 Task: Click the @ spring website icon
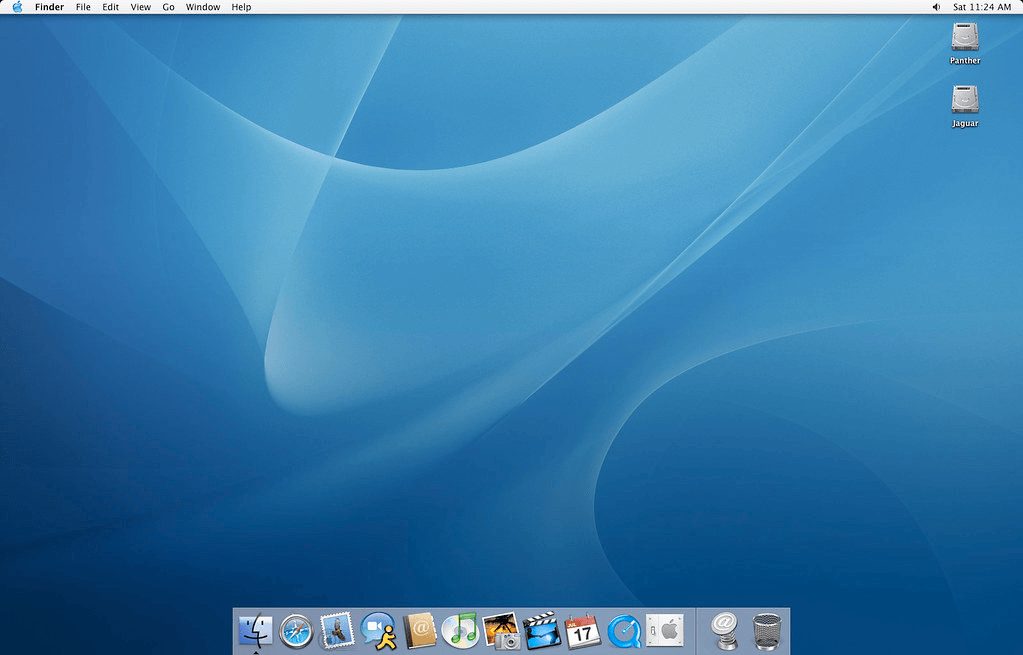point(724,631)
